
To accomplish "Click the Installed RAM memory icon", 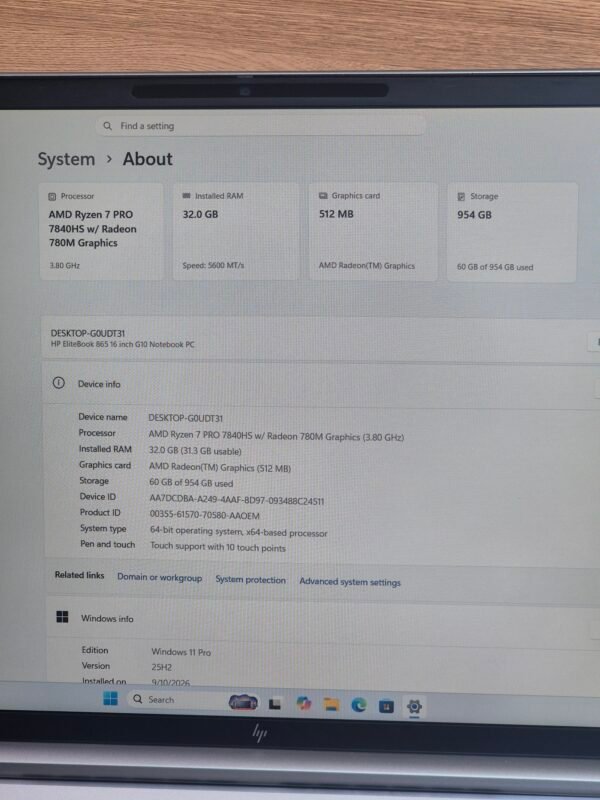I will pyautogui.click(x=186, y=195).
